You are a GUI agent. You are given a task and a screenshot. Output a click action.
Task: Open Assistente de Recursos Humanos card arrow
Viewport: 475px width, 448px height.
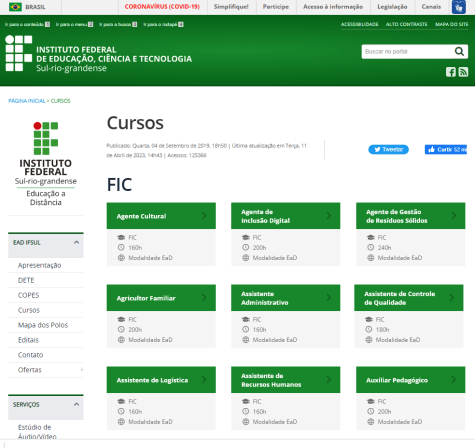coord(329,380)
